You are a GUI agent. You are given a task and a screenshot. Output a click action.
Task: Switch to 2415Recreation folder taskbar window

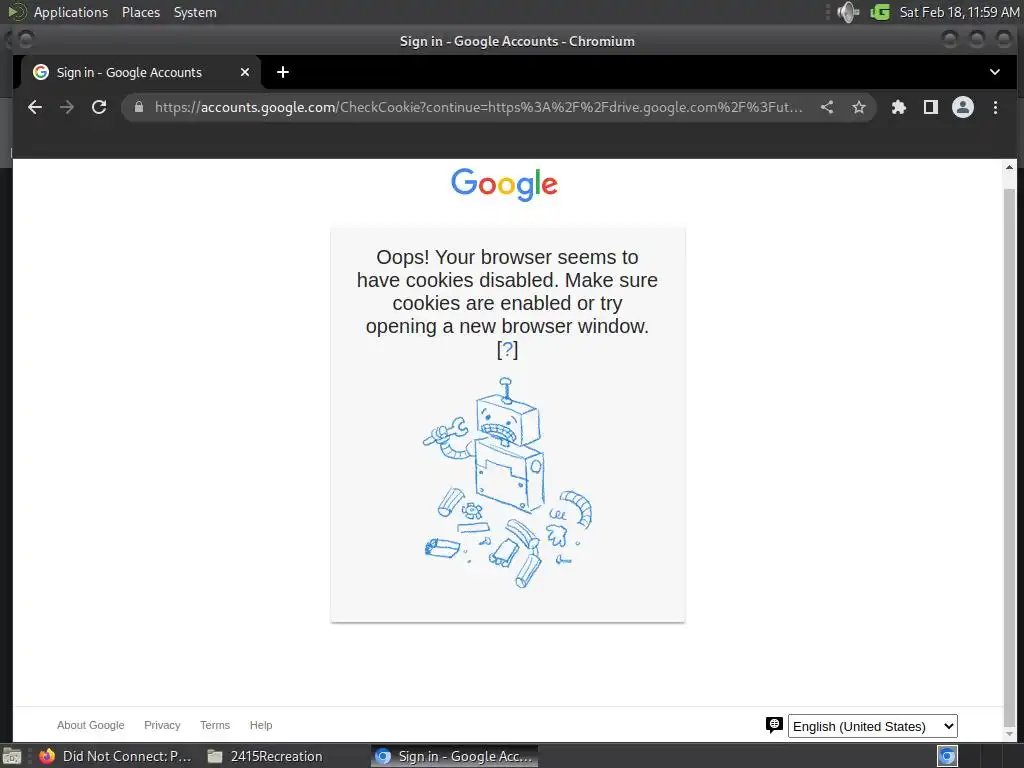[x=265, y=756]
